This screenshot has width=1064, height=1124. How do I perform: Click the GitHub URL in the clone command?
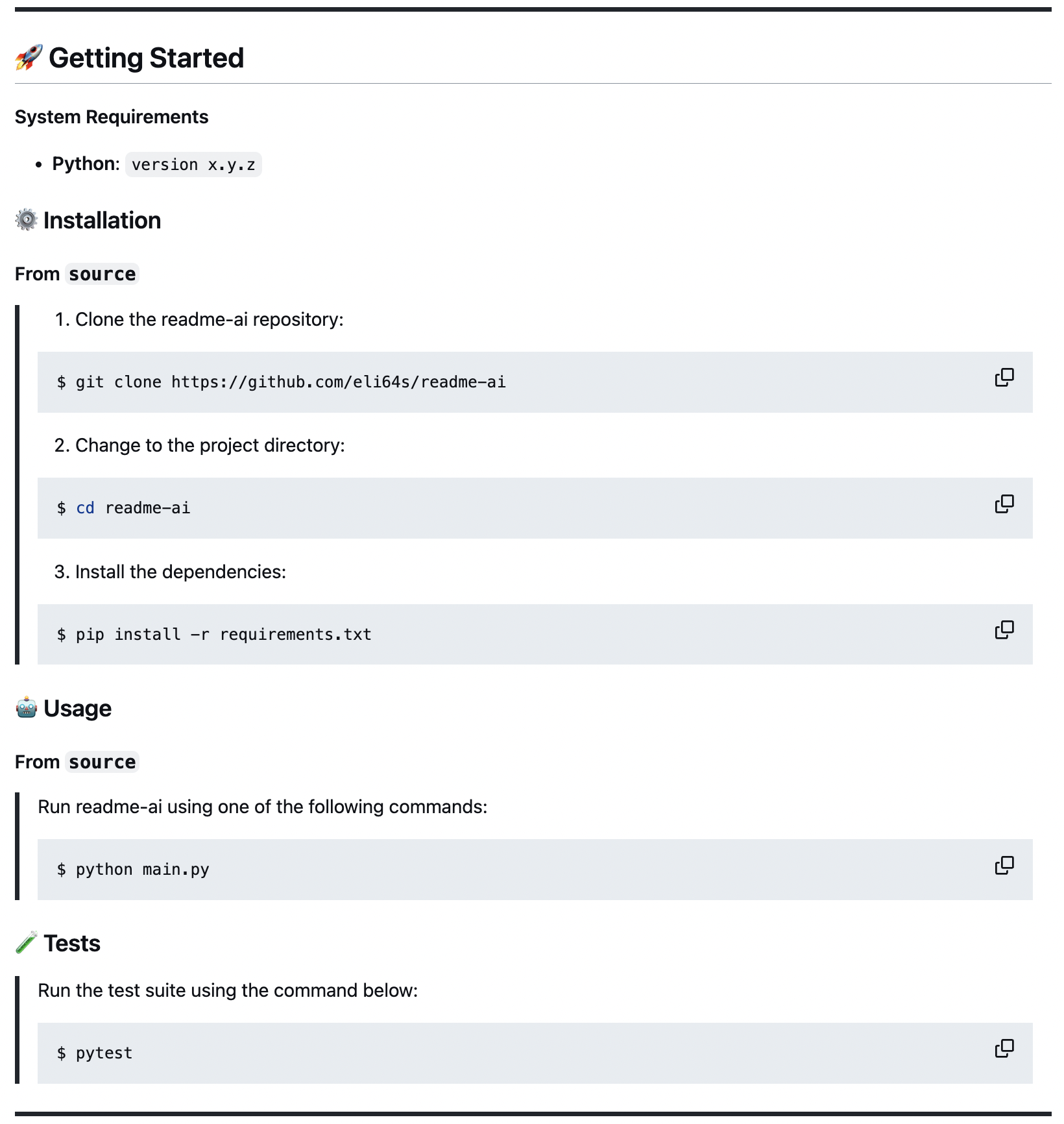(x=338, y=382)
